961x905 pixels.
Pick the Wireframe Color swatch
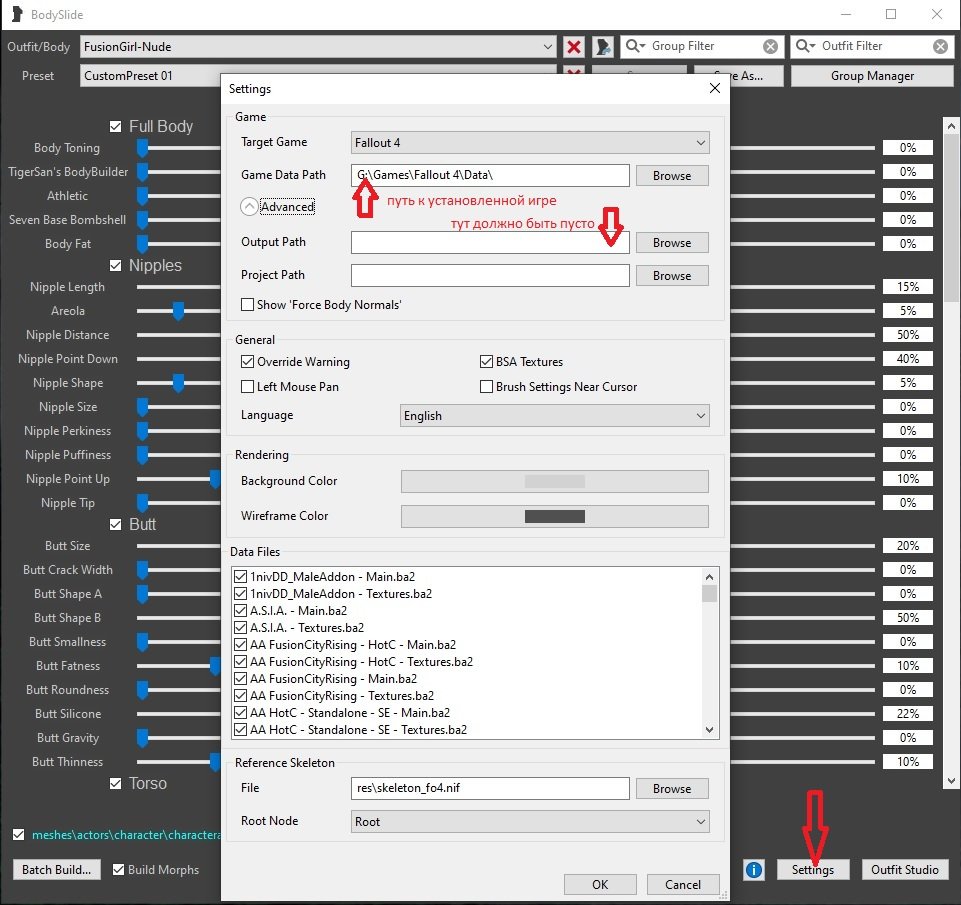554,517
